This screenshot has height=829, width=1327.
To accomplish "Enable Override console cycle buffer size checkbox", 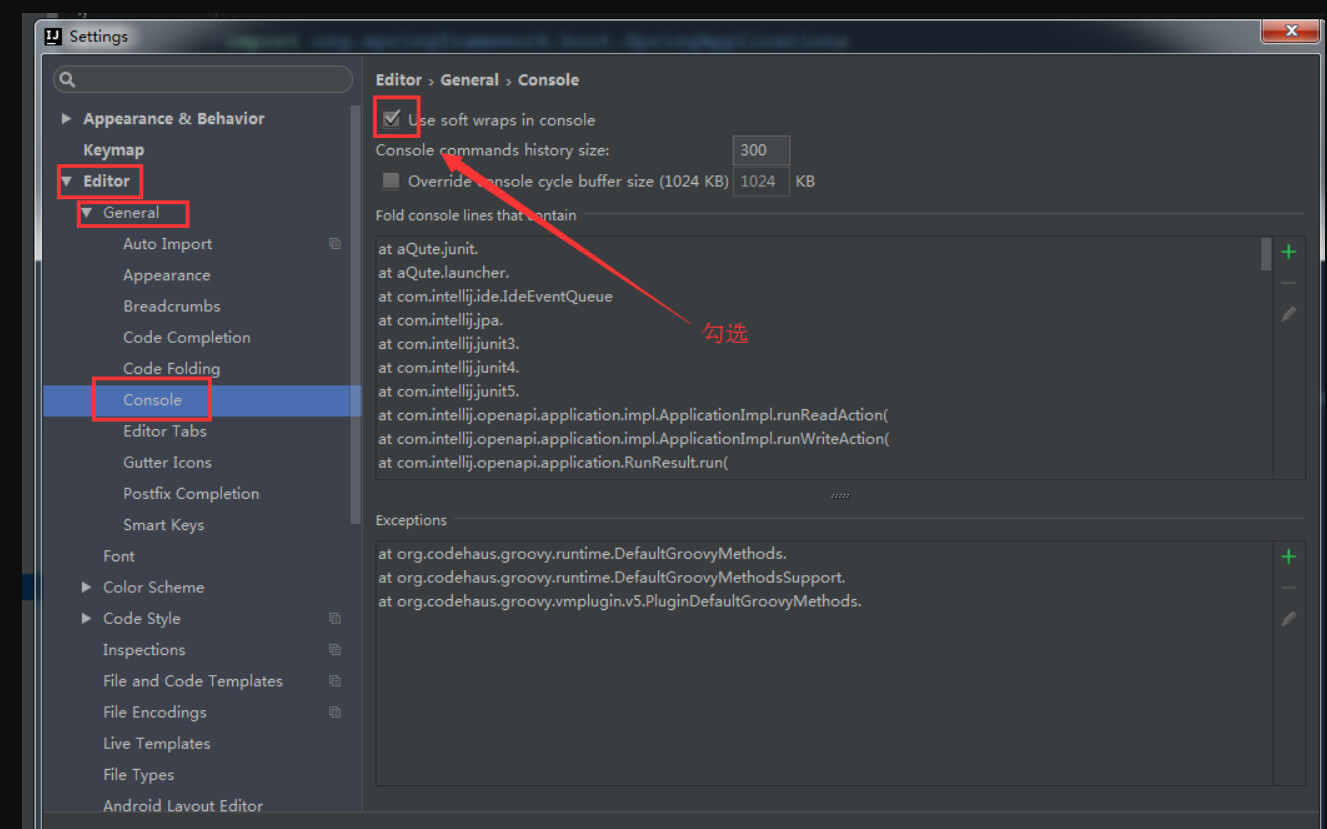I will click(391, 181).
